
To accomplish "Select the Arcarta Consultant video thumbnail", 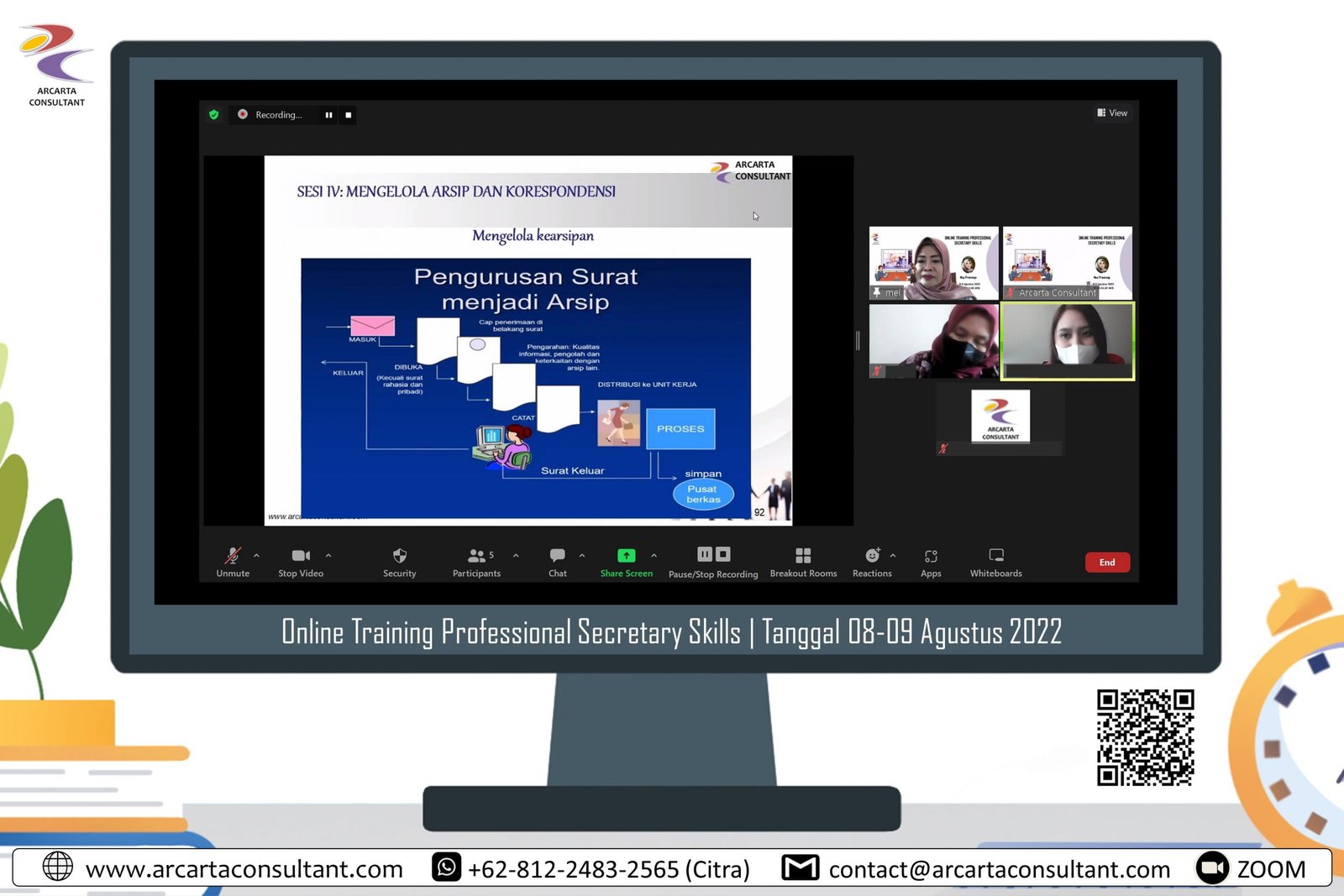I will 1067,263.
